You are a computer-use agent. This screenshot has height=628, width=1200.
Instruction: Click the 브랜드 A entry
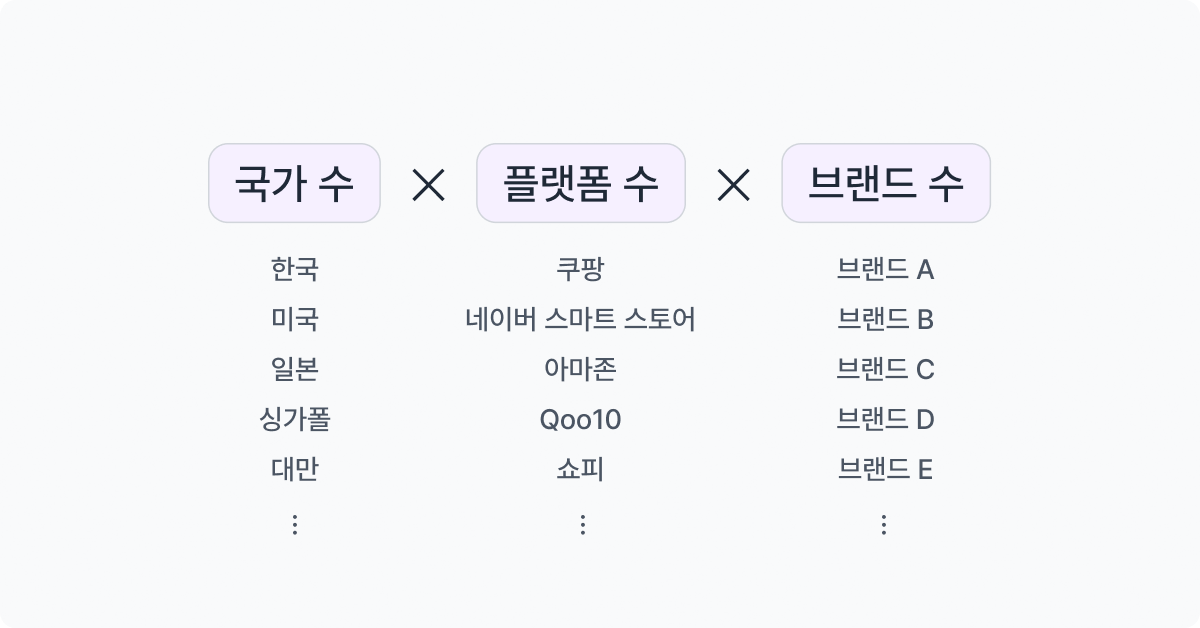(885, 270)
